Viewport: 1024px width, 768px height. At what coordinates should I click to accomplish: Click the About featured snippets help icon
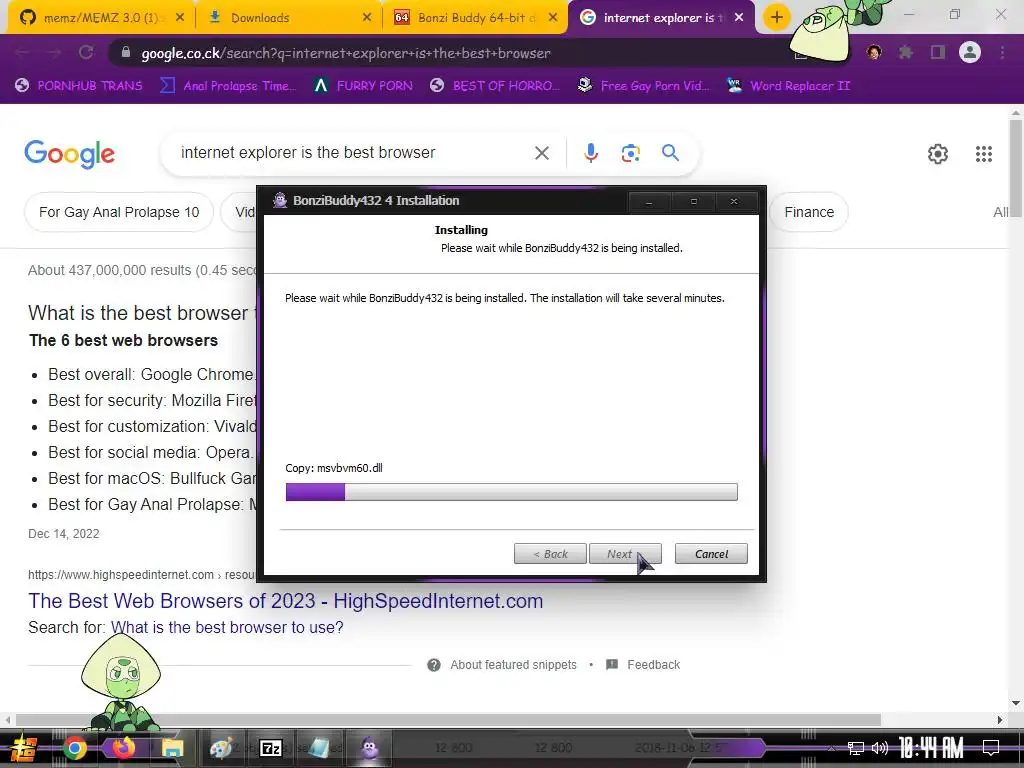tap(434, 665)
